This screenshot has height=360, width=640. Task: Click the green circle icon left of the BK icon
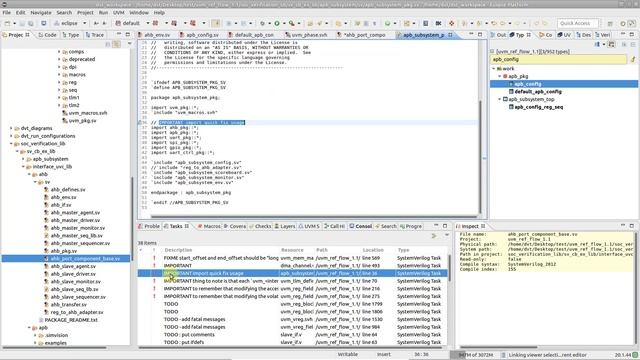(x=387, y=23)
